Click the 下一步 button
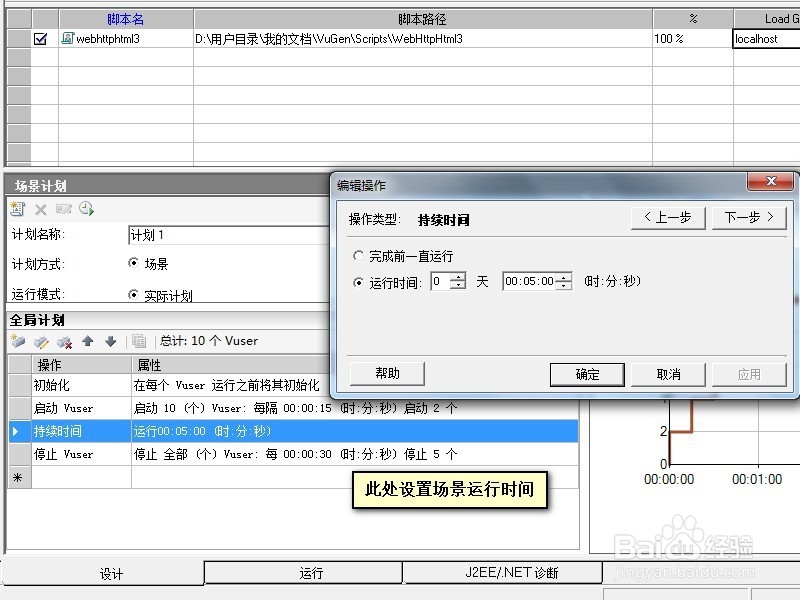The width and height of the screenshot is (800, 600). tap(748, 217)
